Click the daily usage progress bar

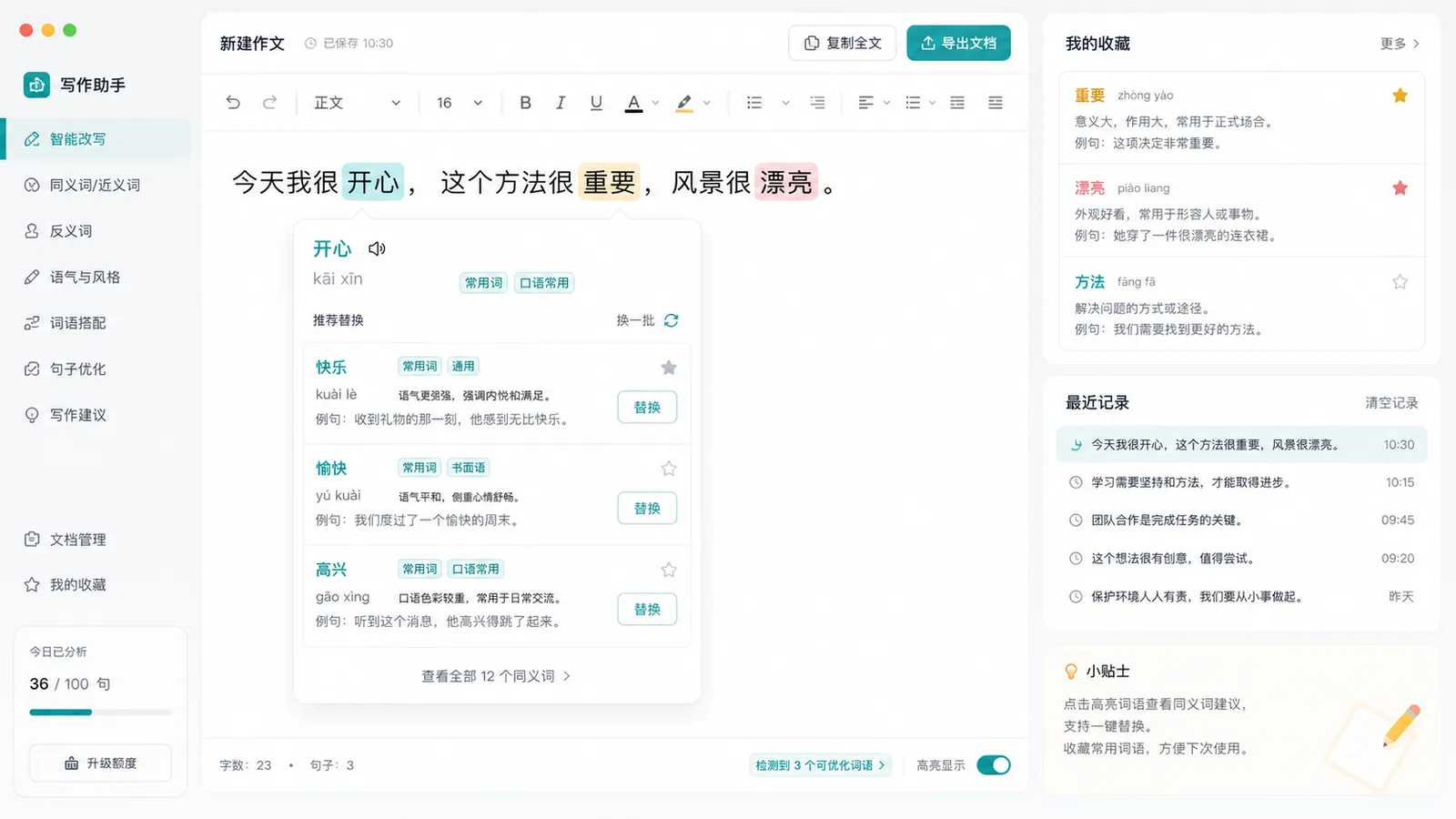click(100, 713)
